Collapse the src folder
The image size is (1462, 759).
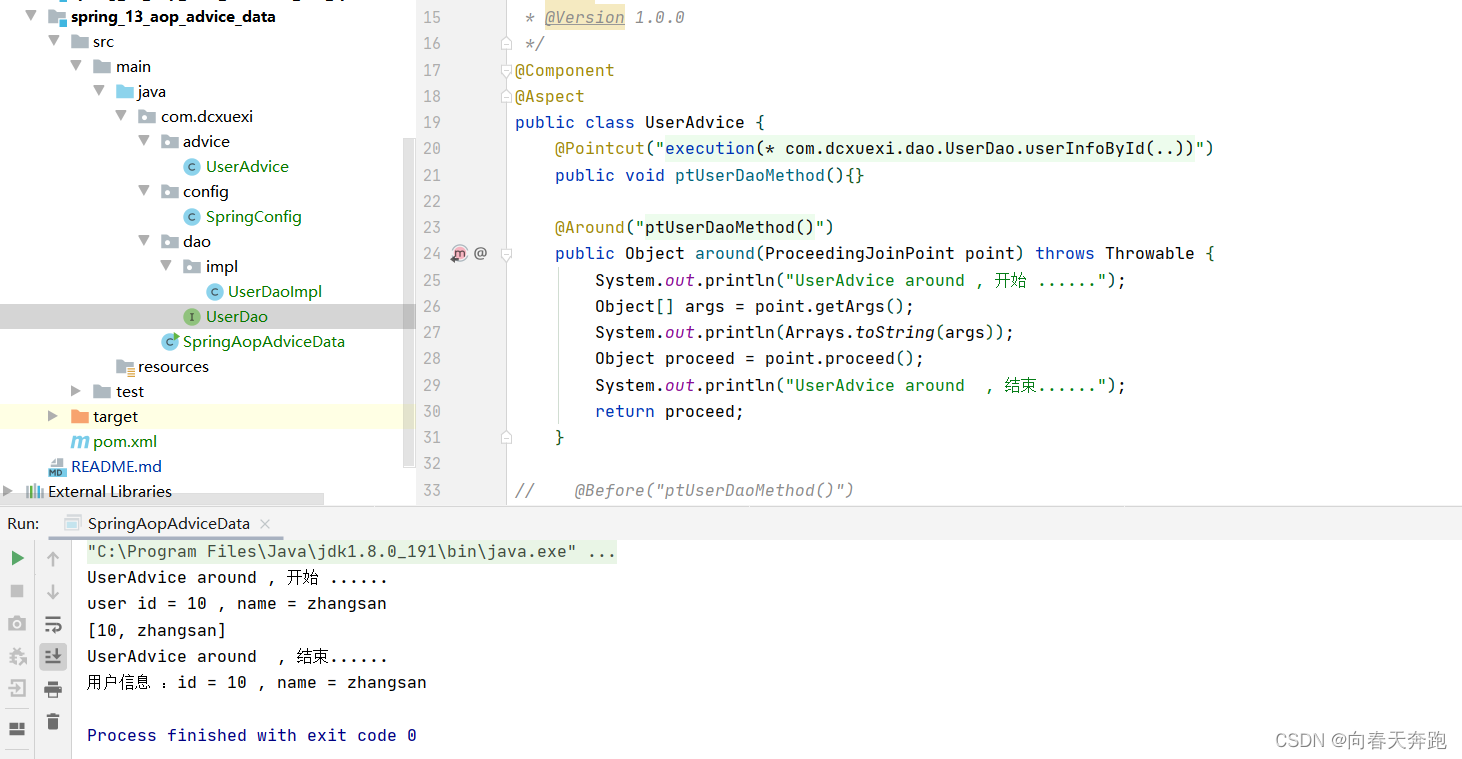pyautogui.click(x=53, y=41)
